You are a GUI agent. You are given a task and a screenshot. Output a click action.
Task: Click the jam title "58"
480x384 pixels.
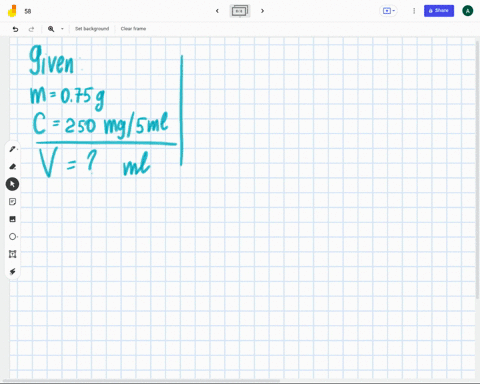[28, 11]
